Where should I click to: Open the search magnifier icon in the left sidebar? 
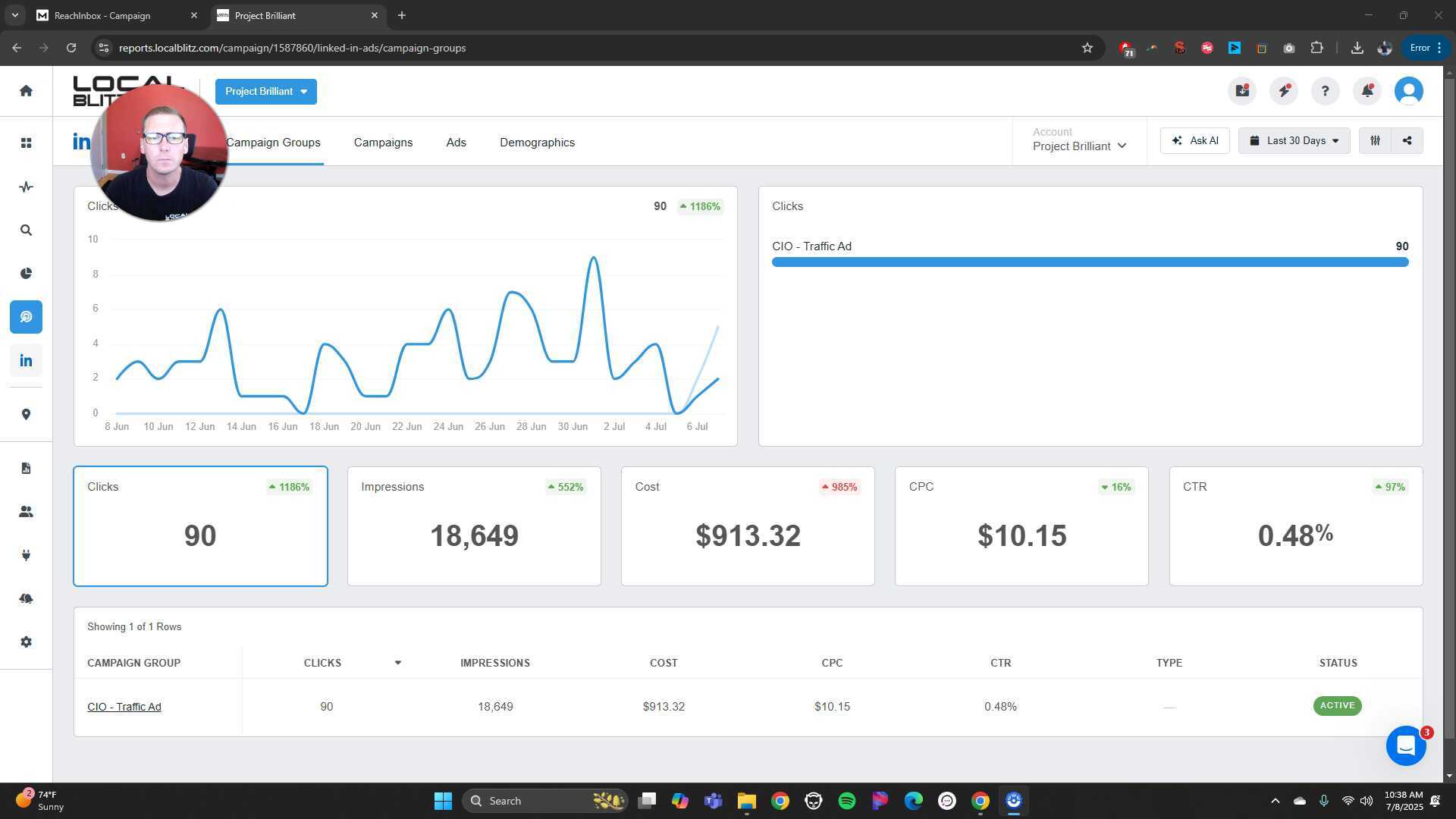click(26, 230)
